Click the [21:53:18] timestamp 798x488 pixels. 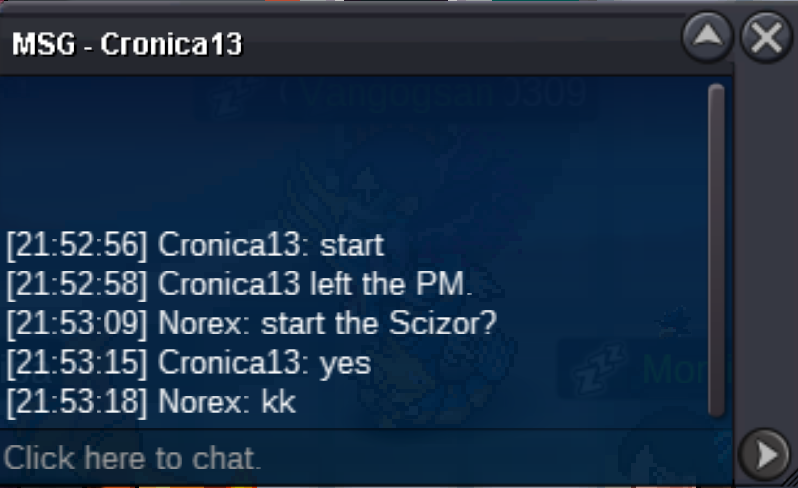[x=77, y=402]
